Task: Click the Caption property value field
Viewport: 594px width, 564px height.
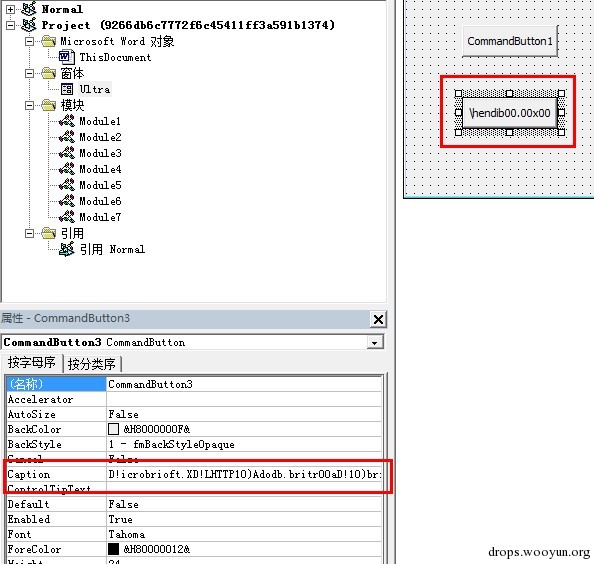Action: [x=244, y=474]
